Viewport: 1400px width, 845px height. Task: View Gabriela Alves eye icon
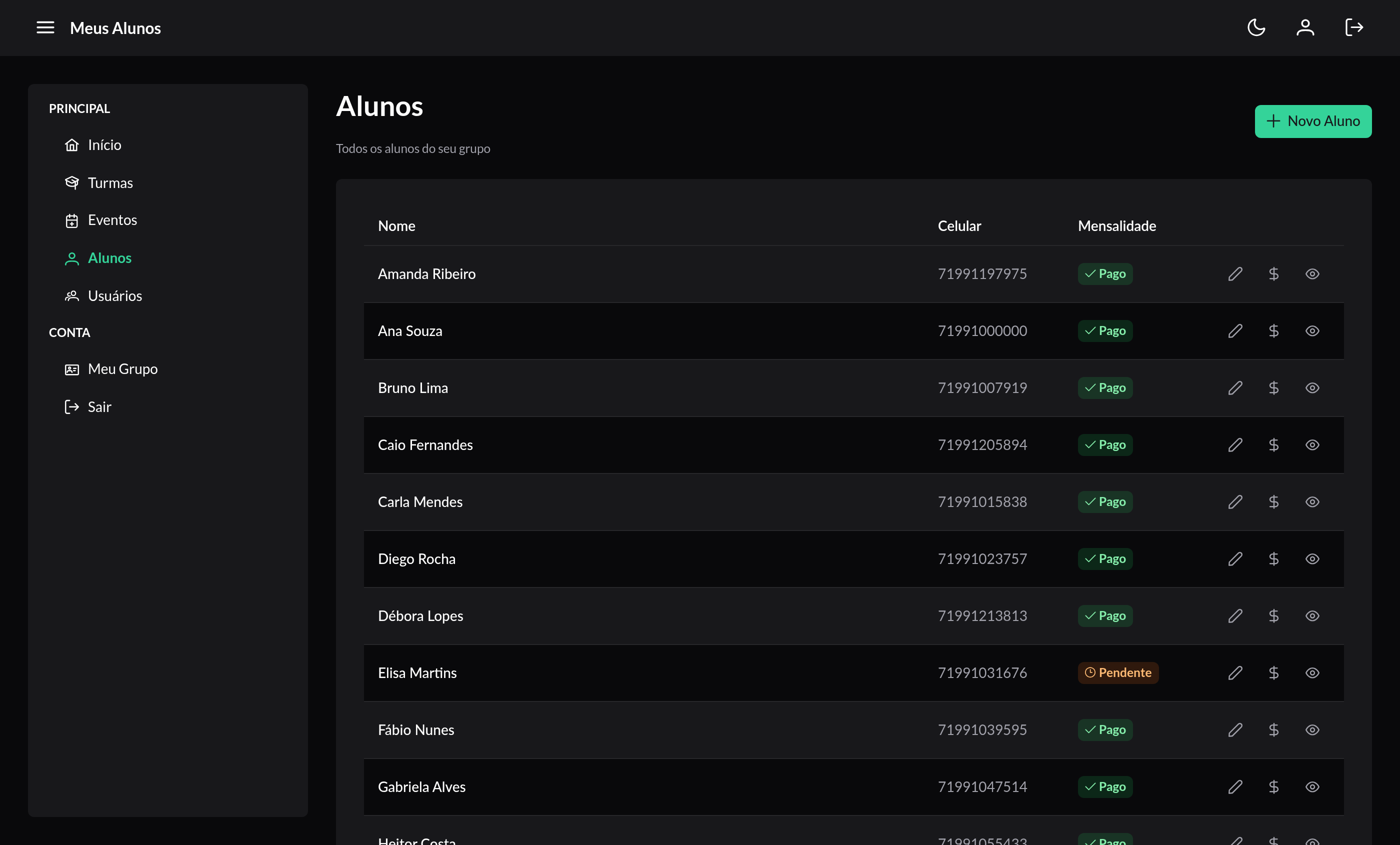1312,787
